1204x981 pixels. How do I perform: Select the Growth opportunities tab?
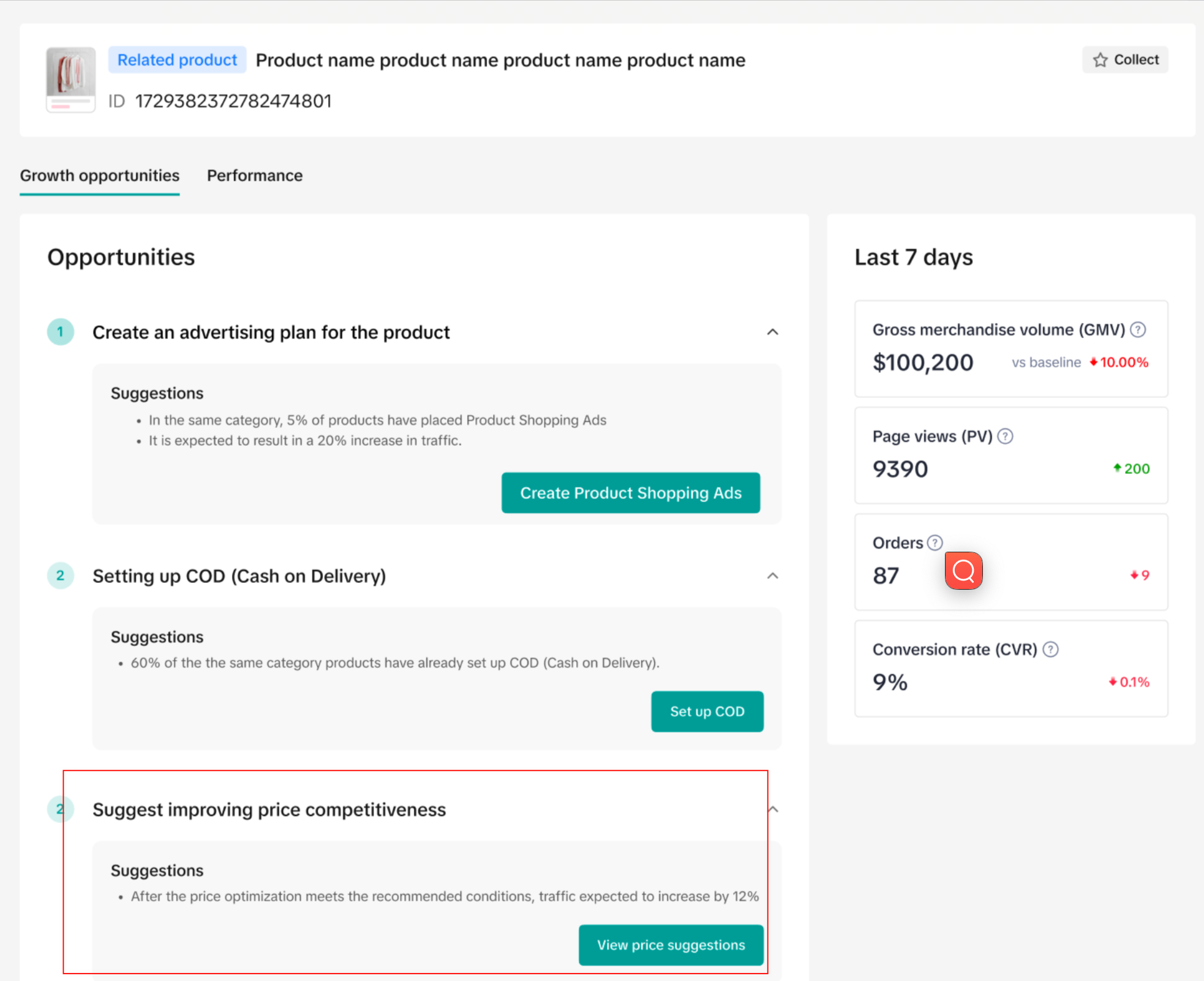point(100,176)
